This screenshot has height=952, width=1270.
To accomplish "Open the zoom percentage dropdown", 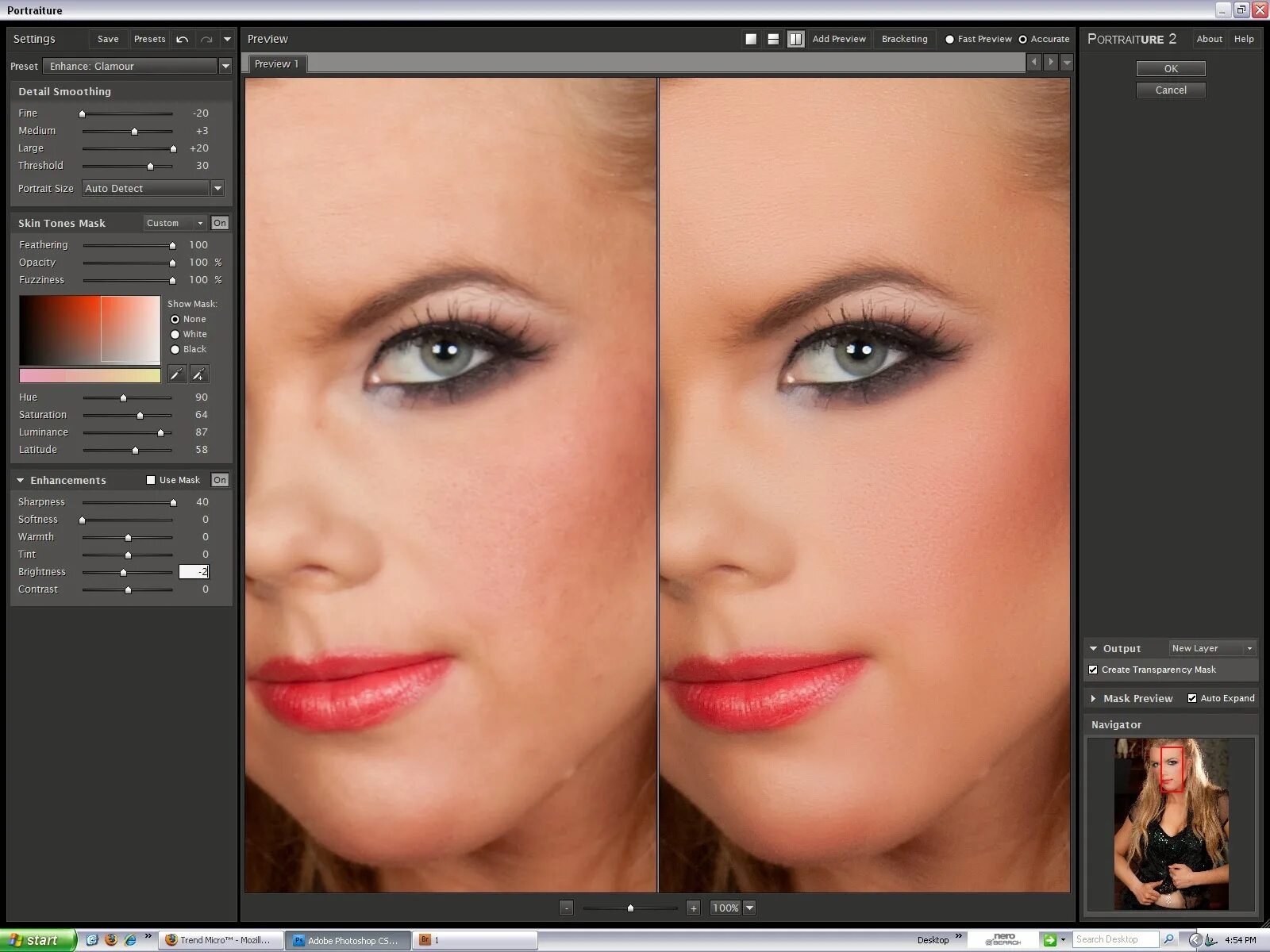I will pyautogui.click(x=749, y=908).
